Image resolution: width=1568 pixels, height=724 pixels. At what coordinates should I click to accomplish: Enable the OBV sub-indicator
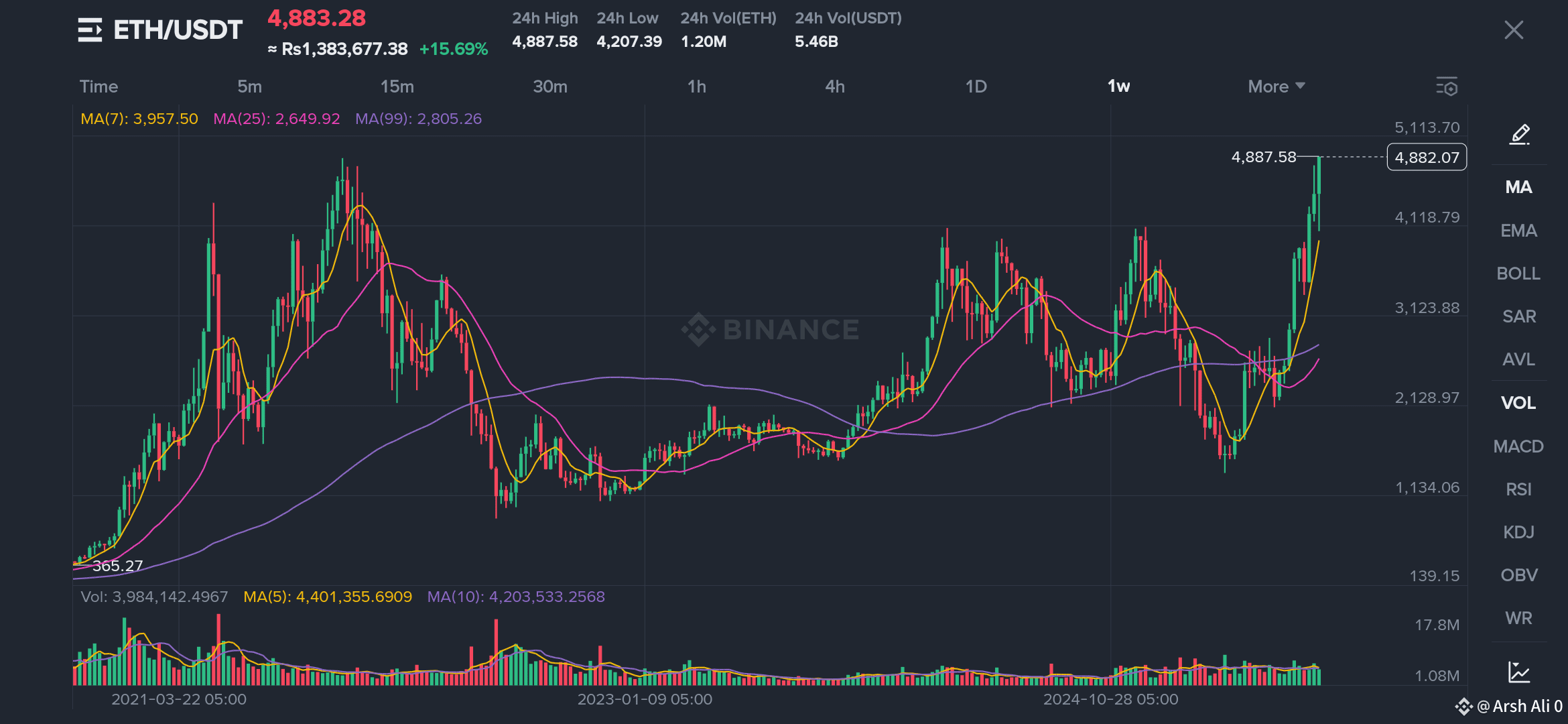pyautogui.click(x=1518, y=575)
